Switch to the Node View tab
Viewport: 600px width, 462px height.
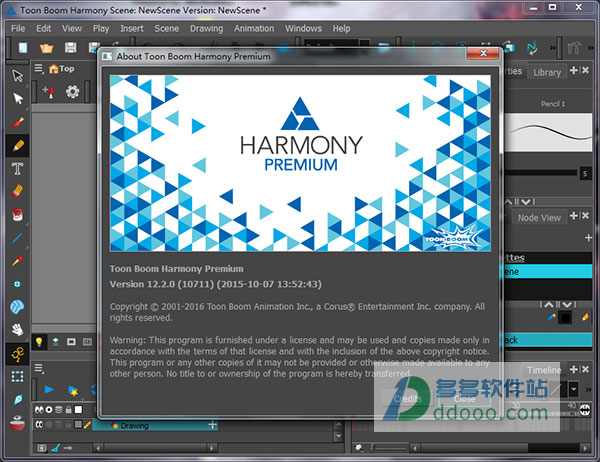539,218
